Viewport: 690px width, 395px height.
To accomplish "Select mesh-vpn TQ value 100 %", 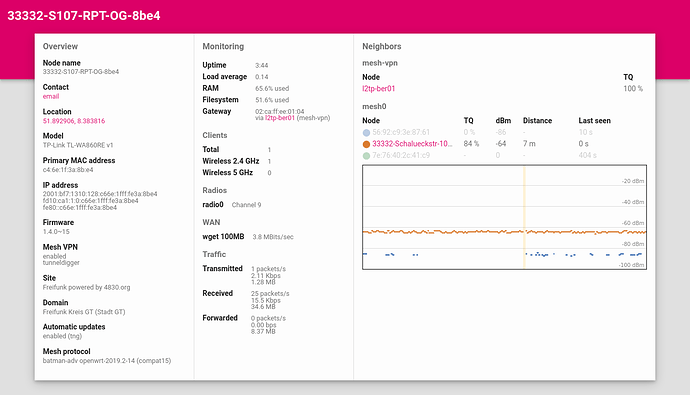I will [633, 88].
